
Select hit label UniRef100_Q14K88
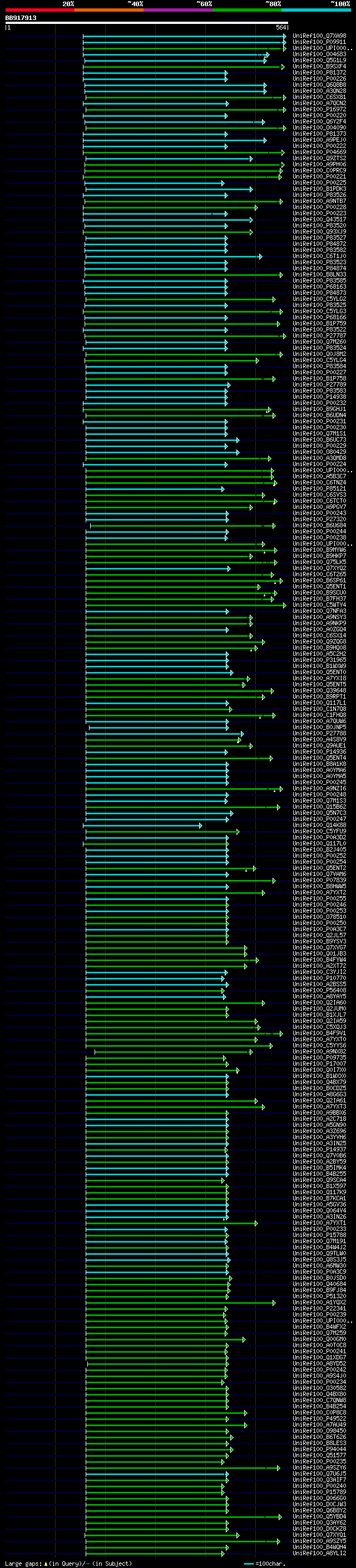coord(319,825)
